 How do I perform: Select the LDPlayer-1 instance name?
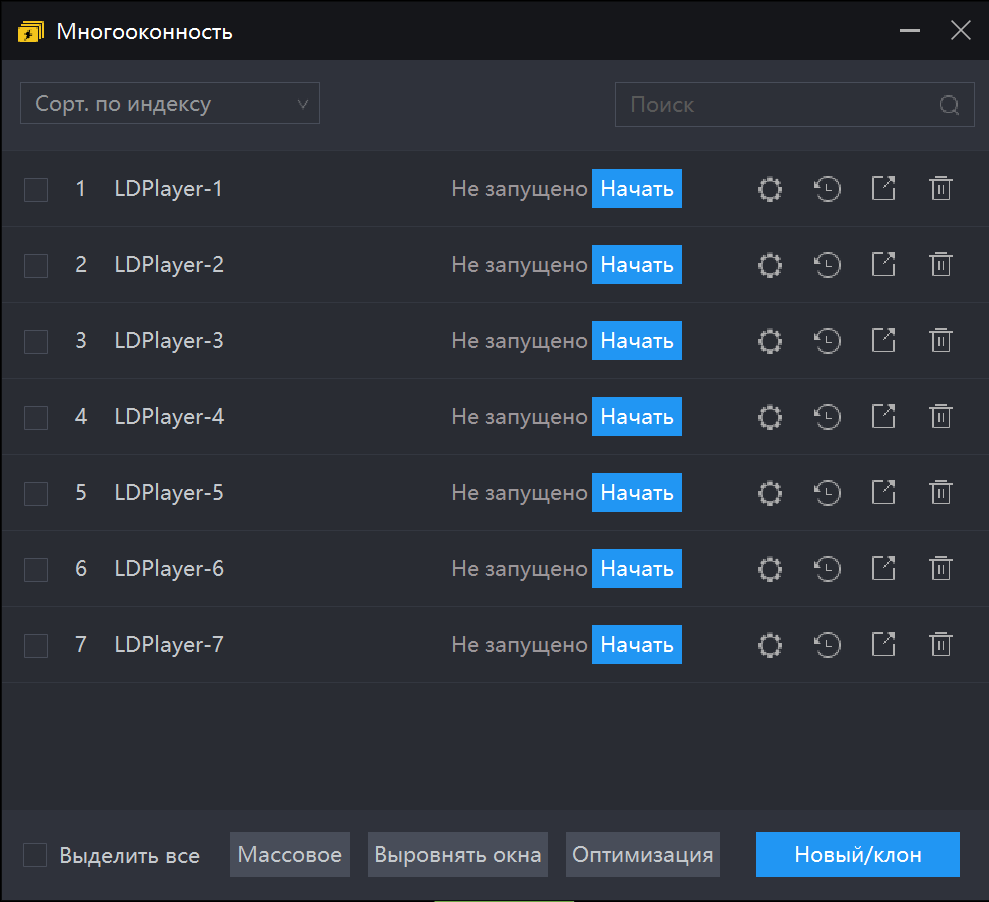point(168,189)
